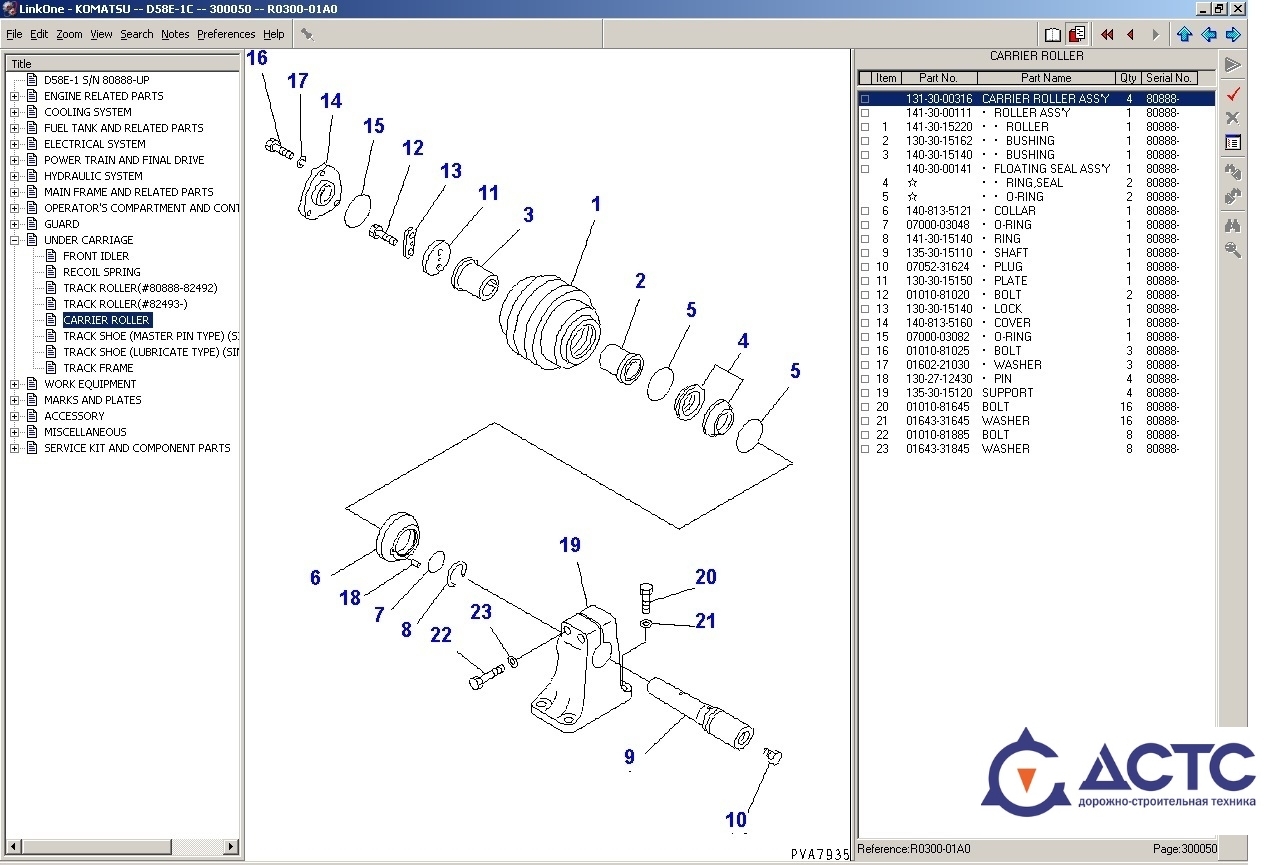Viewport: 1271px width, 865px height.
Task: Collapse the UNDER CARRIAGE tree node
Action: point(15,240)
